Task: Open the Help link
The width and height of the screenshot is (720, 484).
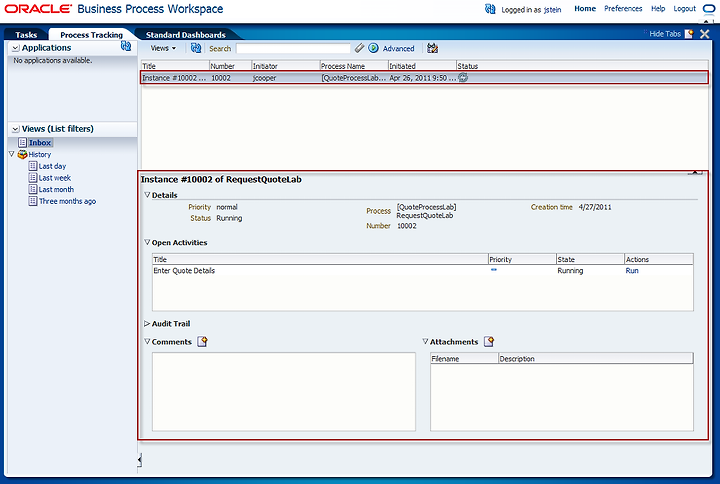Action: [658, 8]
